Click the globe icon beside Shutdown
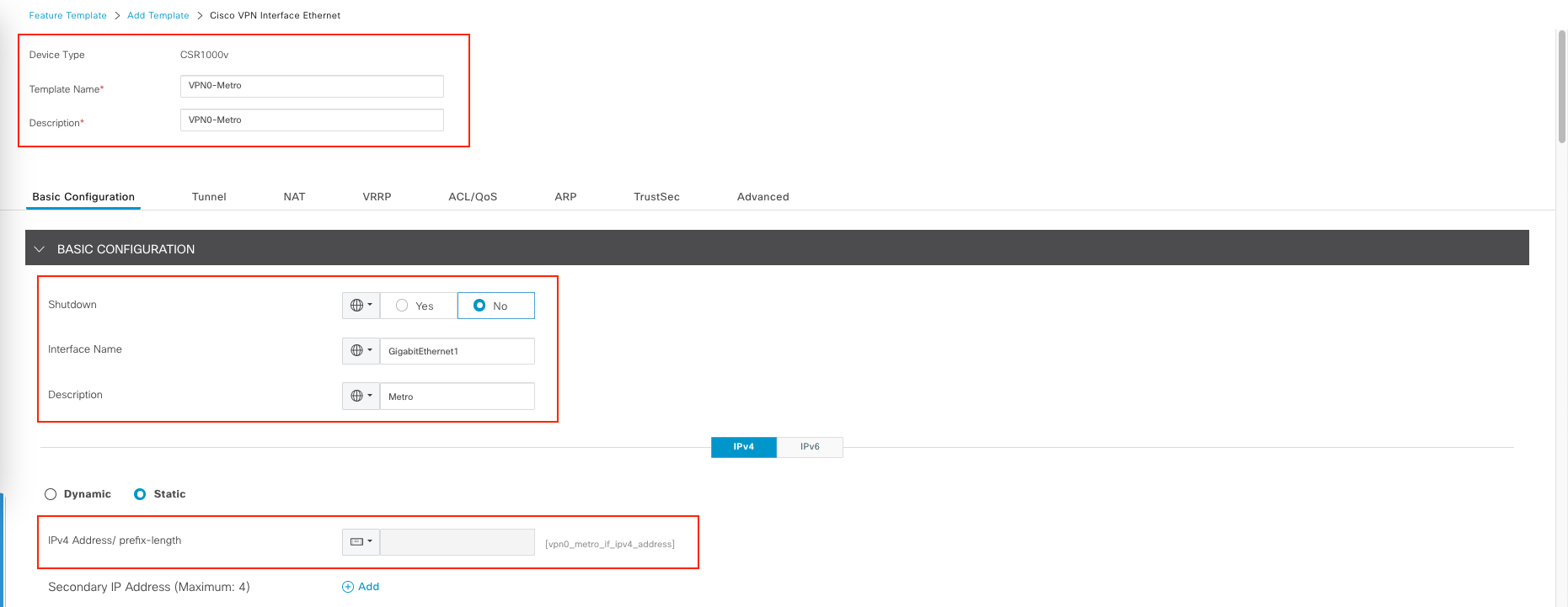 click(357, 306)
